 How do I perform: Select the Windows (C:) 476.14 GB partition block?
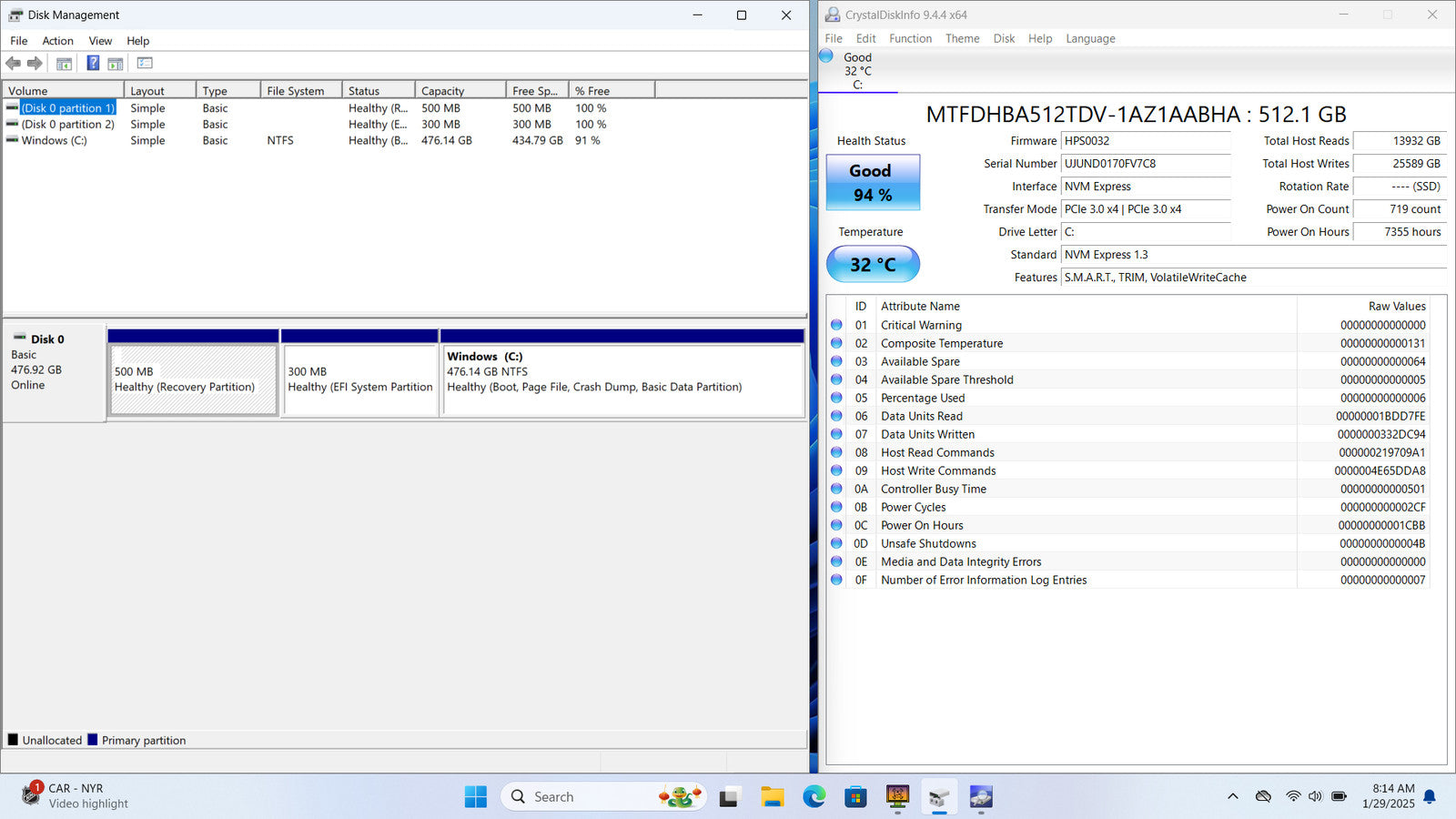coord(622,379)
